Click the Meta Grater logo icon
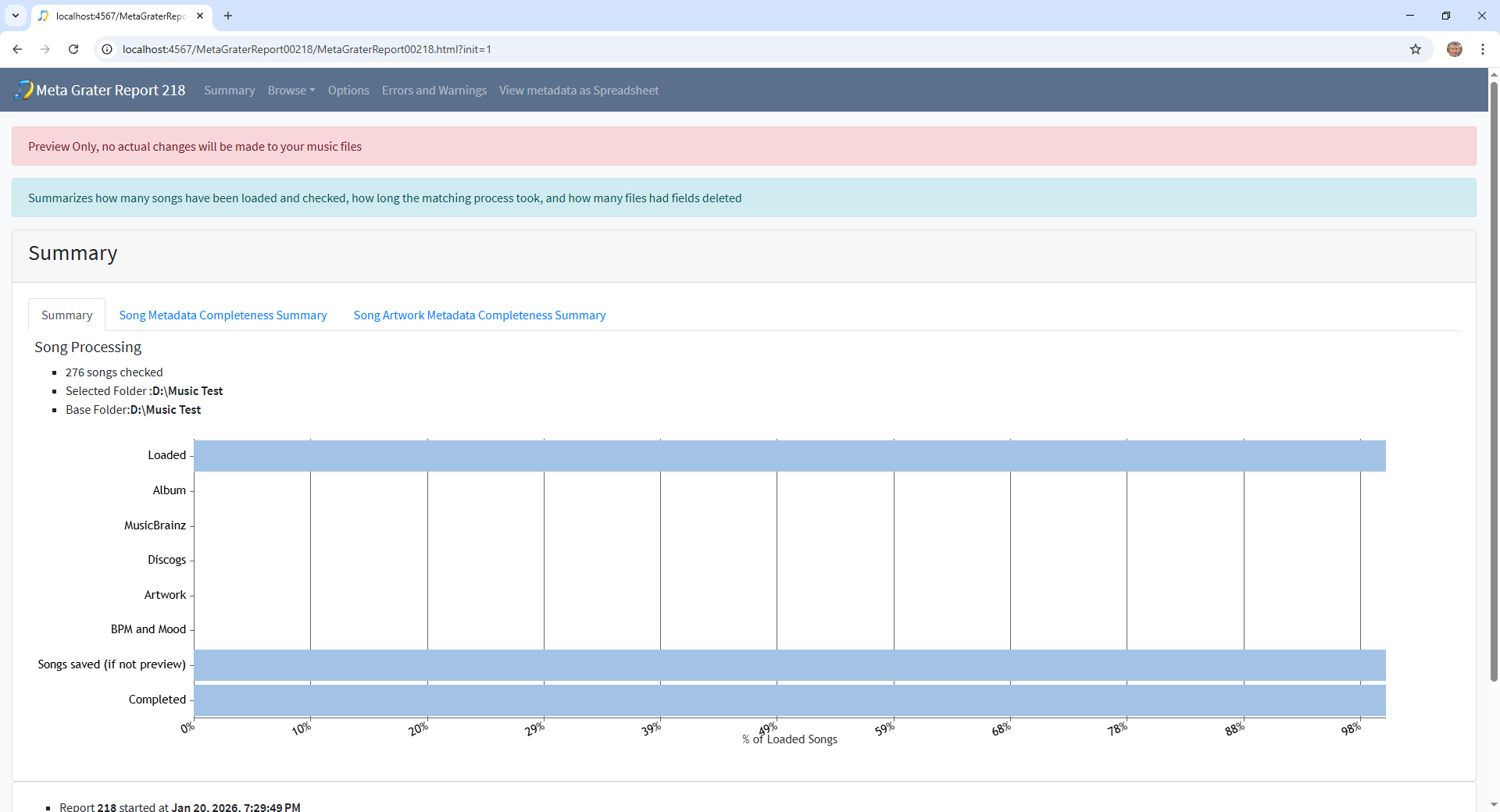1500x812 pixels. coord(23,90)
